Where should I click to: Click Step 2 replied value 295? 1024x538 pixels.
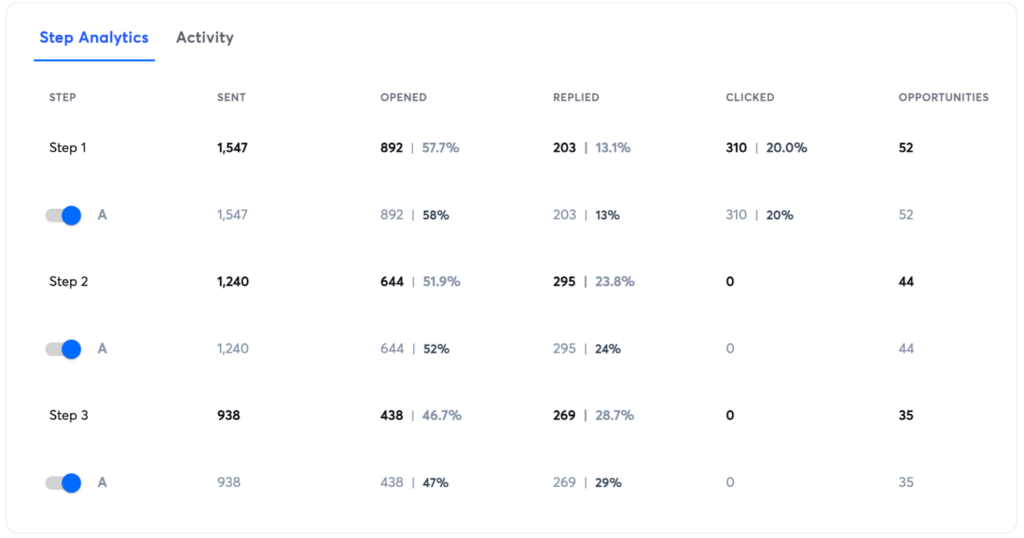(564, 282)
